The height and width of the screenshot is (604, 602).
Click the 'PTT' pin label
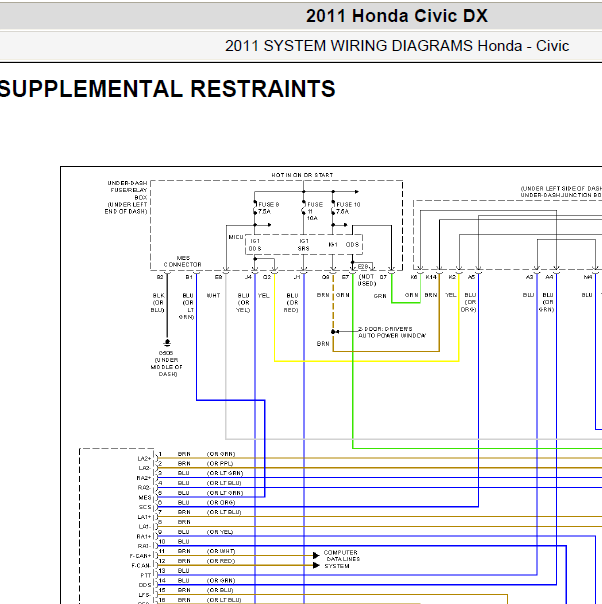click(x=146, y=575)
